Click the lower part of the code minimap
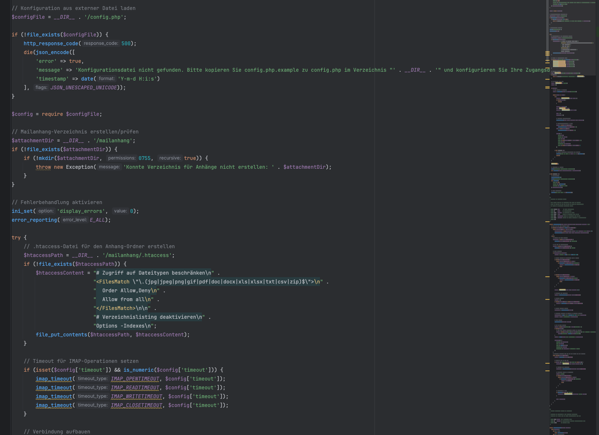599x435 pixels. pyautogui.click(x=572, y=344)
